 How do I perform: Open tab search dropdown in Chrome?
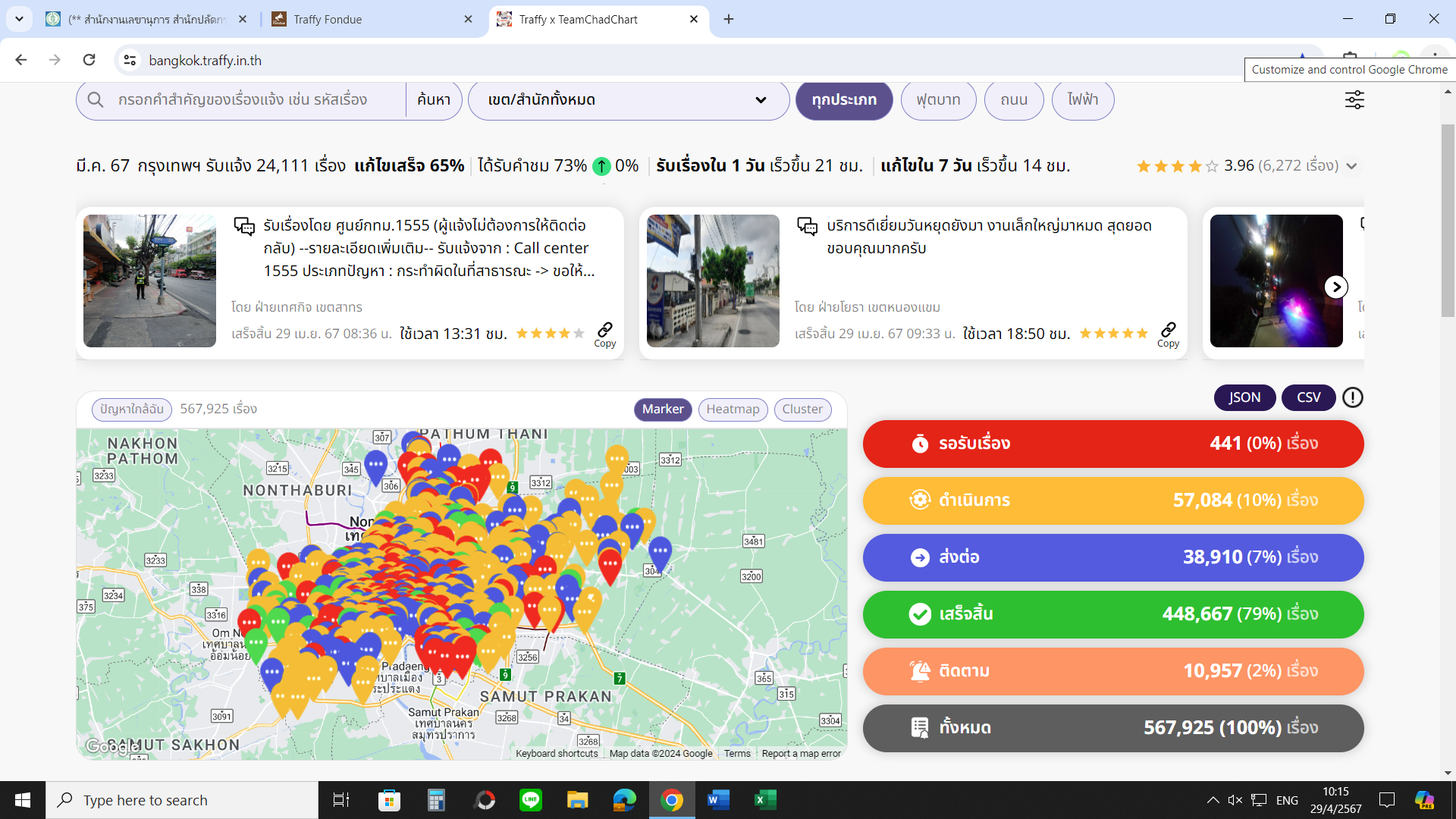[x=19, y=19]
